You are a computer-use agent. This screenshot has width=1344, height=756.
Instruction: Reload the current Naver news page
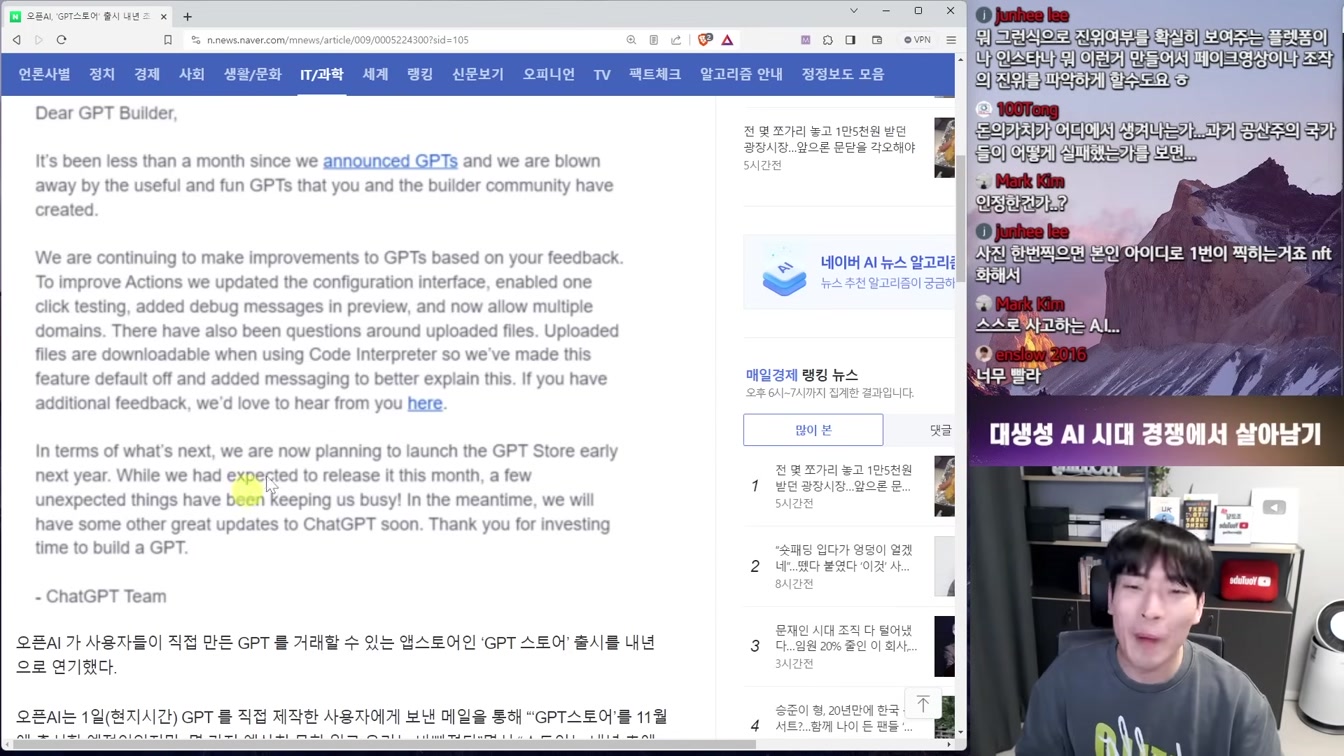[61, 40]
